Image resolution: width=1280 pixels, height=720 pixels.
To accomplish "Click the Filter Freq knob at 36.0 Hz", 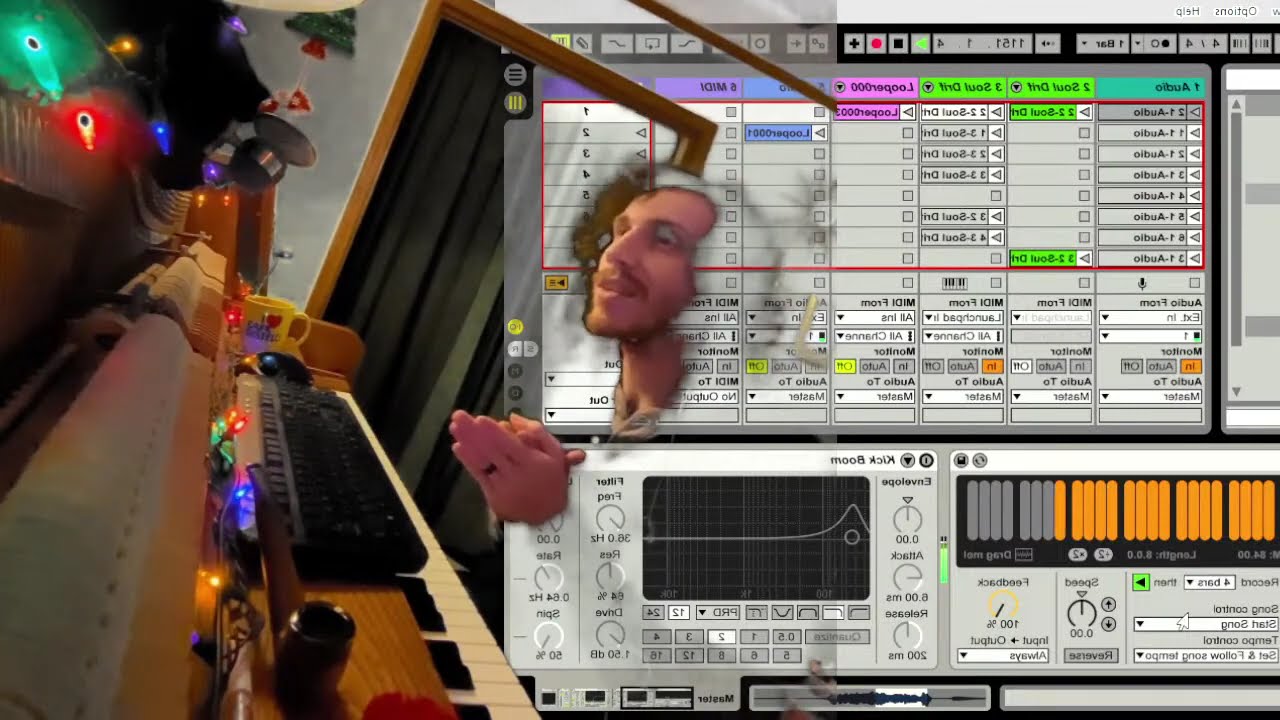I will (x=609, y=519).
